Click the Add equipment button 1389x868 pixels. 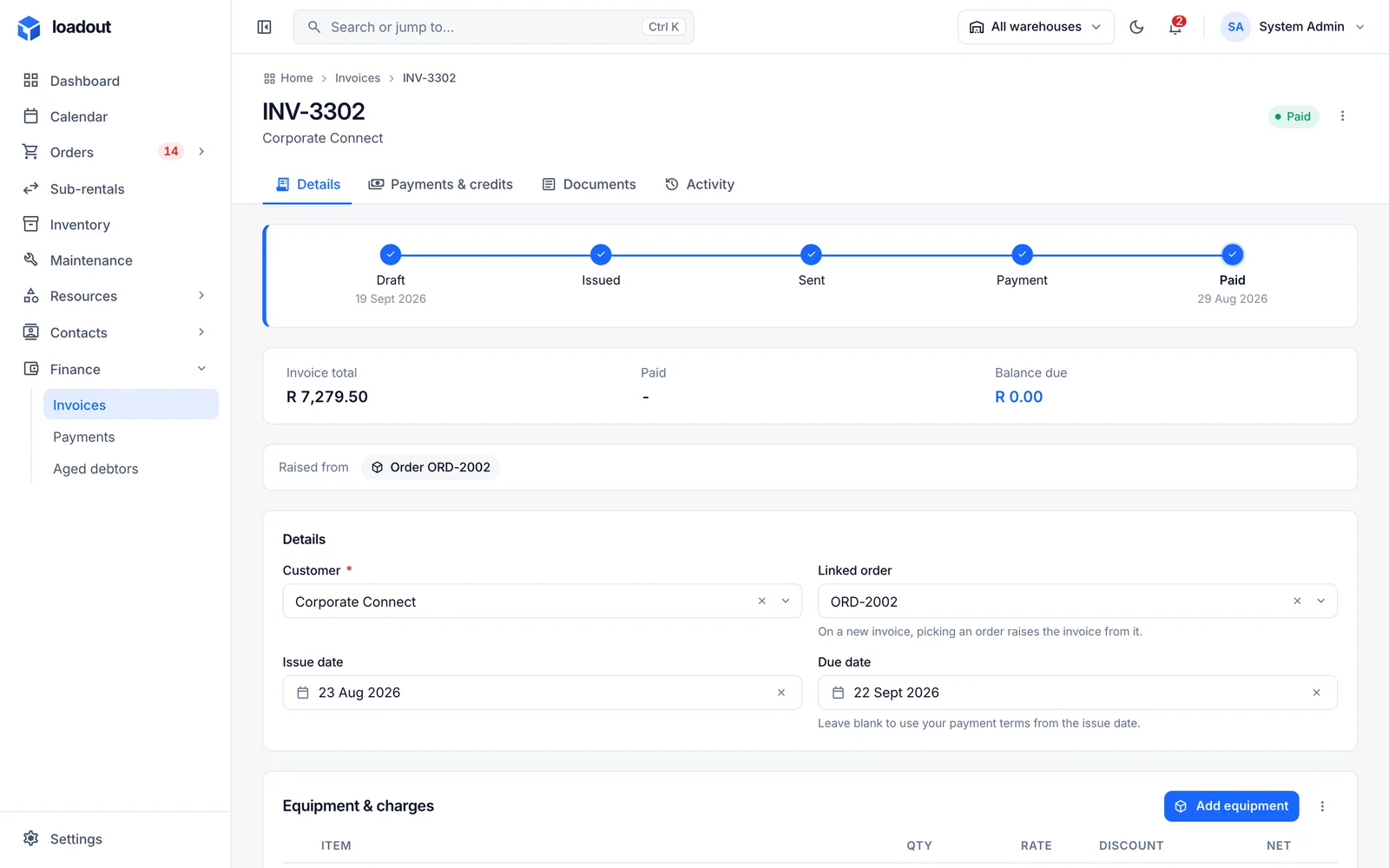(1231, 806)
